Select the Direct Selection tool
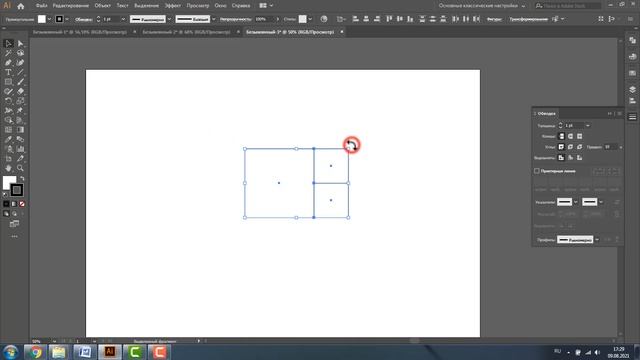Screen dimensions: 640x360 pos(20,43)
